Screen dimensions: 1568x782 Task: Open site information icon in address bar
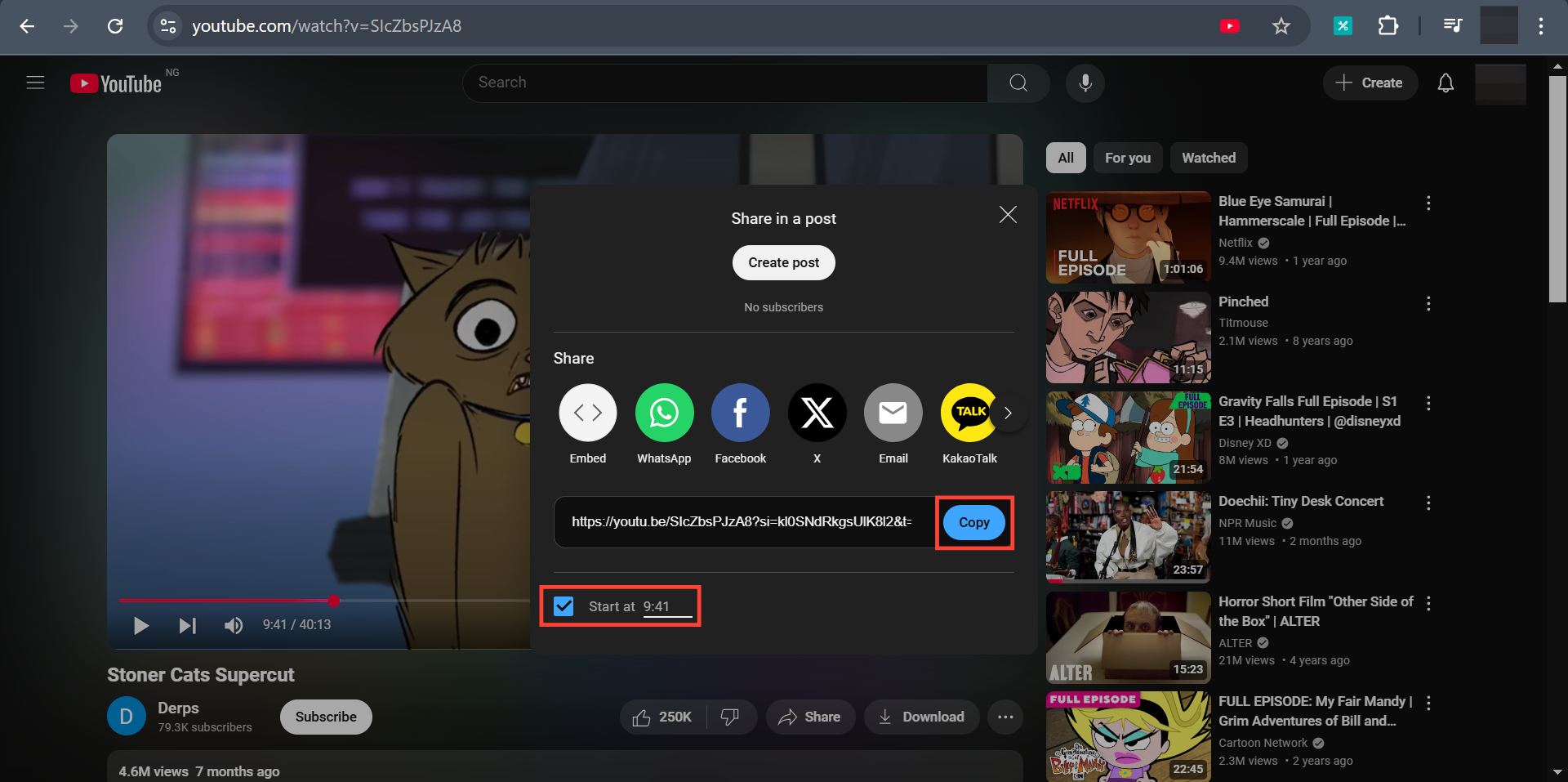168,26
